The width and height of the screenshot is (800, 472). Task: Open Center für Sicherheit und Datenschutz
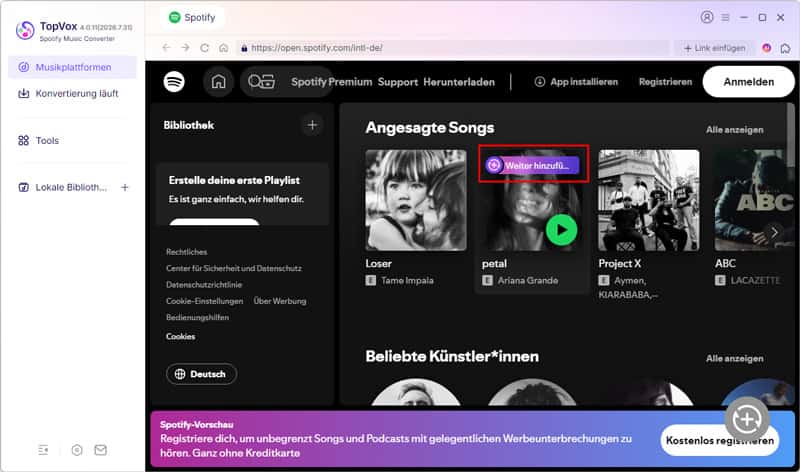tap(234, 268)
